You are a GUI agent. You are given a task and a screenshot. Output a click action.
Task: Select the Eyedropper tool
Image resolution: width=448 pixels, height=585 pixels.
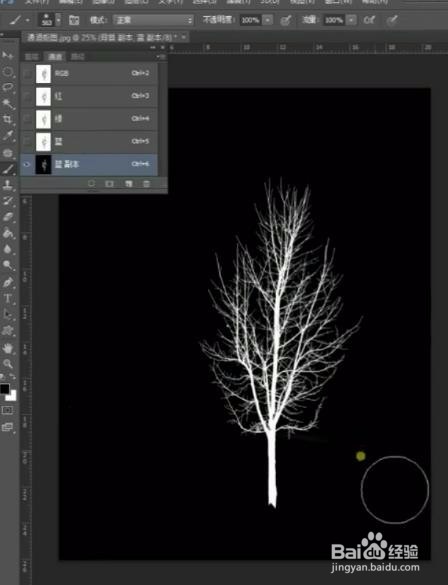[7, 135]
